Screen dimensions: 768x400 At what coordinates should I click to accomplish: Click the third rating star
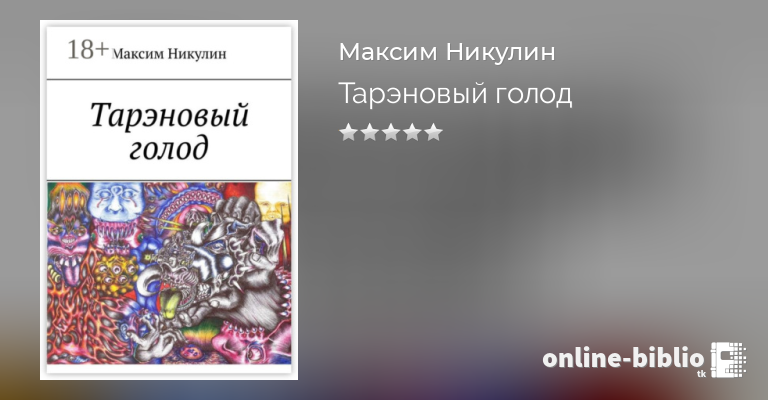(391, 132)
